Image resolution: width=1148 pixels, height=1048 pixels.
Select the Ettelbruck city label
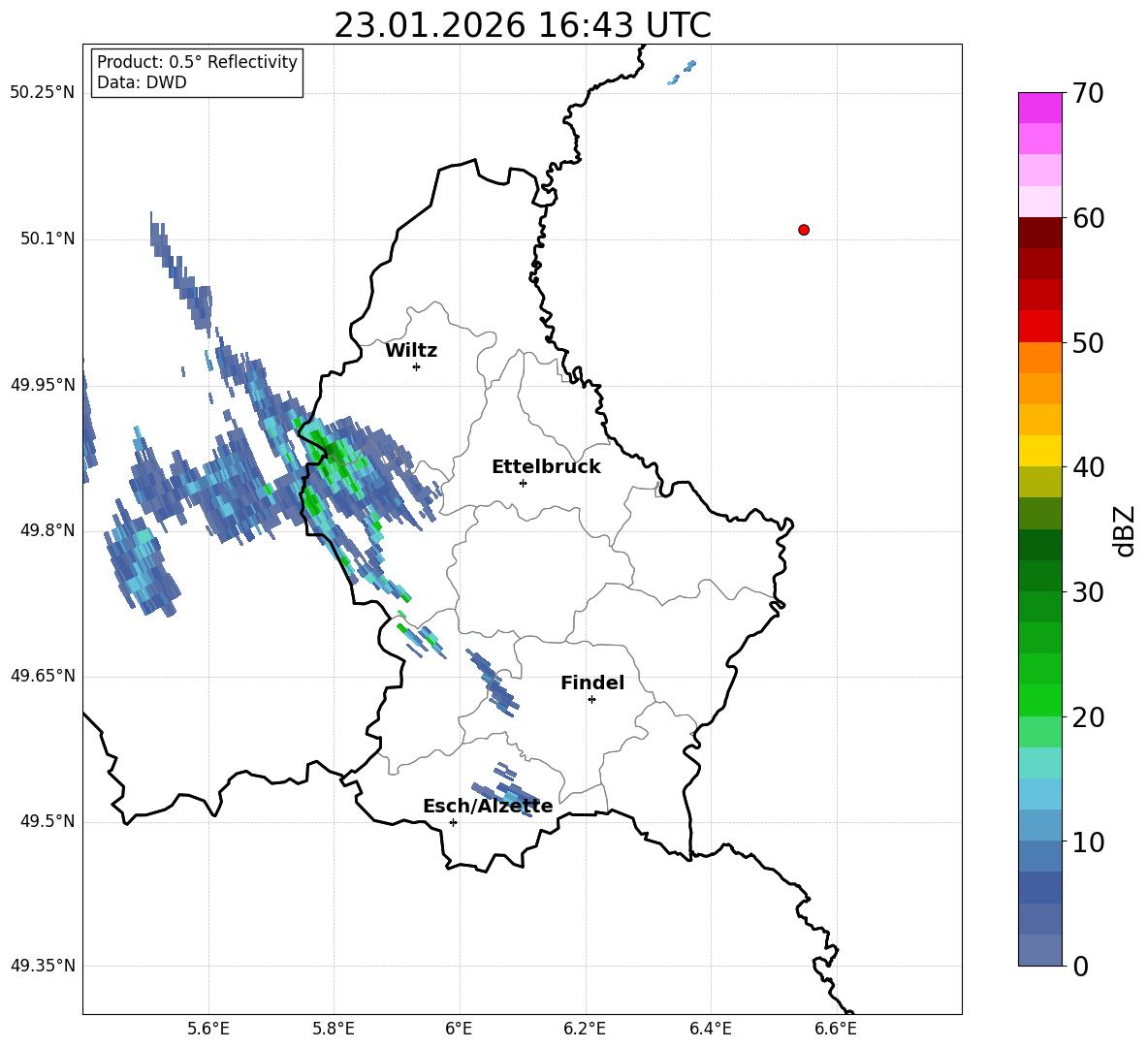click(546, 467)
